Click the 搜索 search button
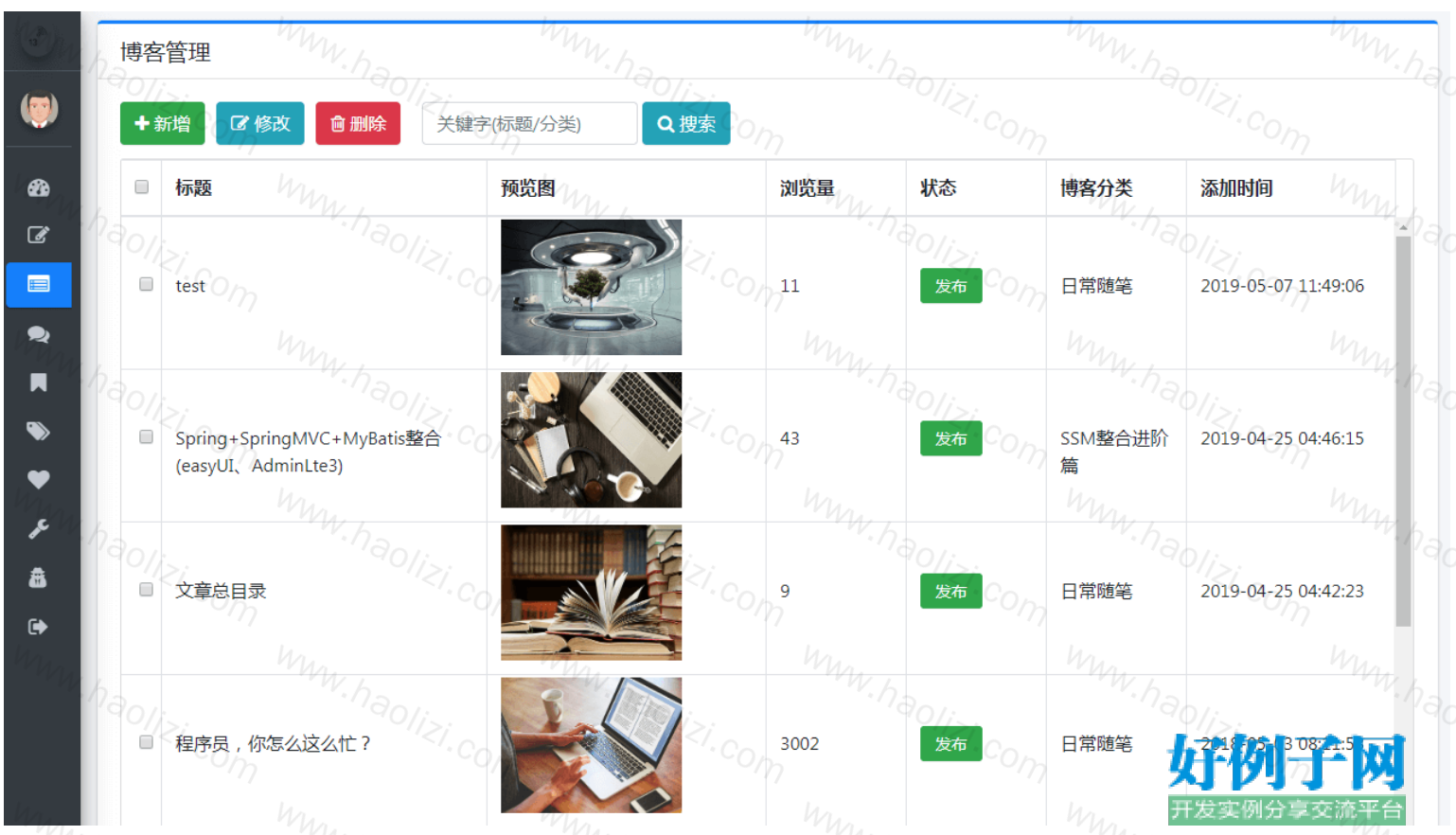 pyautogui.click(x=686, y=123)
